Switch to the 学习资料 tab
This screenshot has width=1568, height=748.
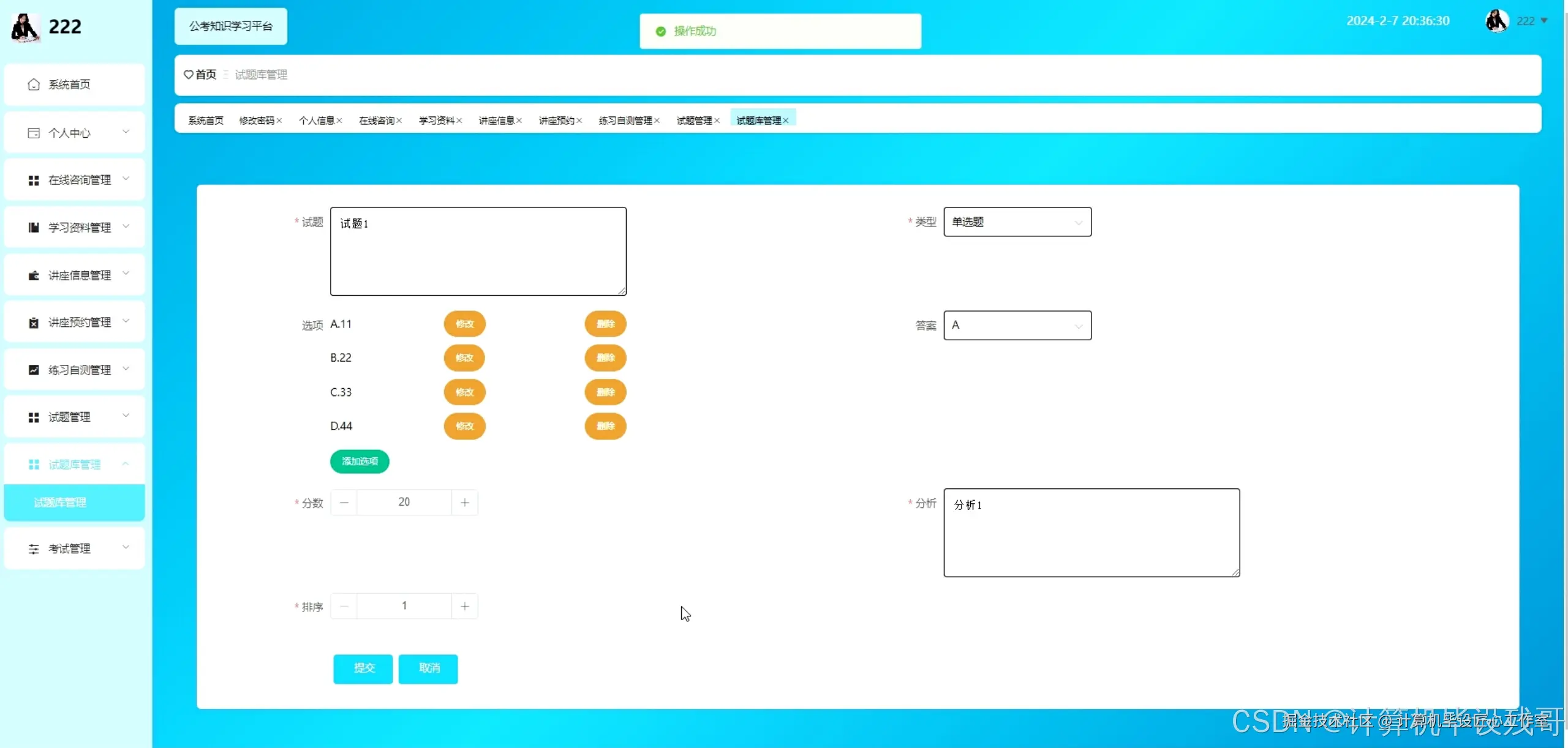(x=436, y=121)
